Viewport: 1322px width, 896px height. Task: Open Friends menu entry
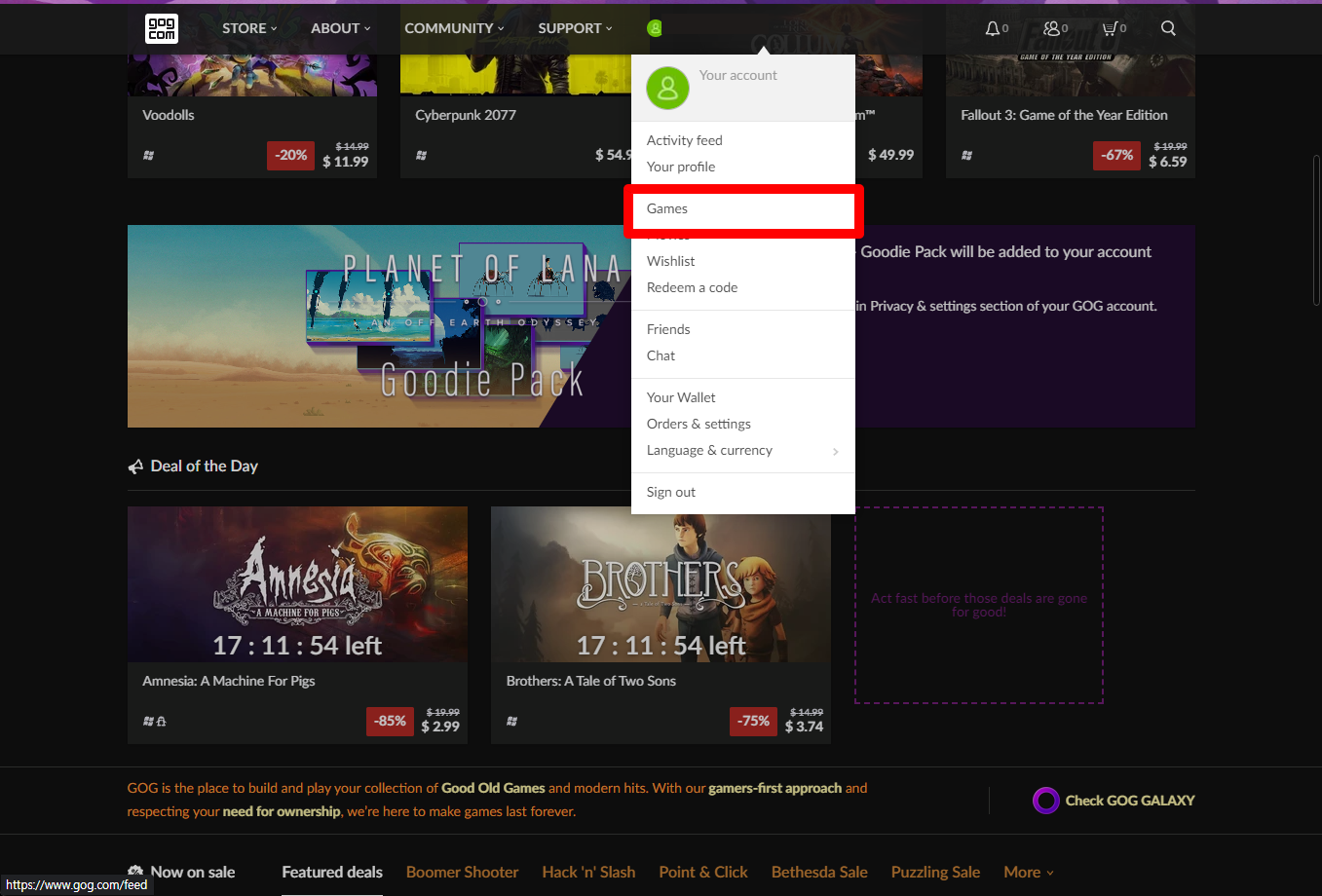(x=668, y=329)
